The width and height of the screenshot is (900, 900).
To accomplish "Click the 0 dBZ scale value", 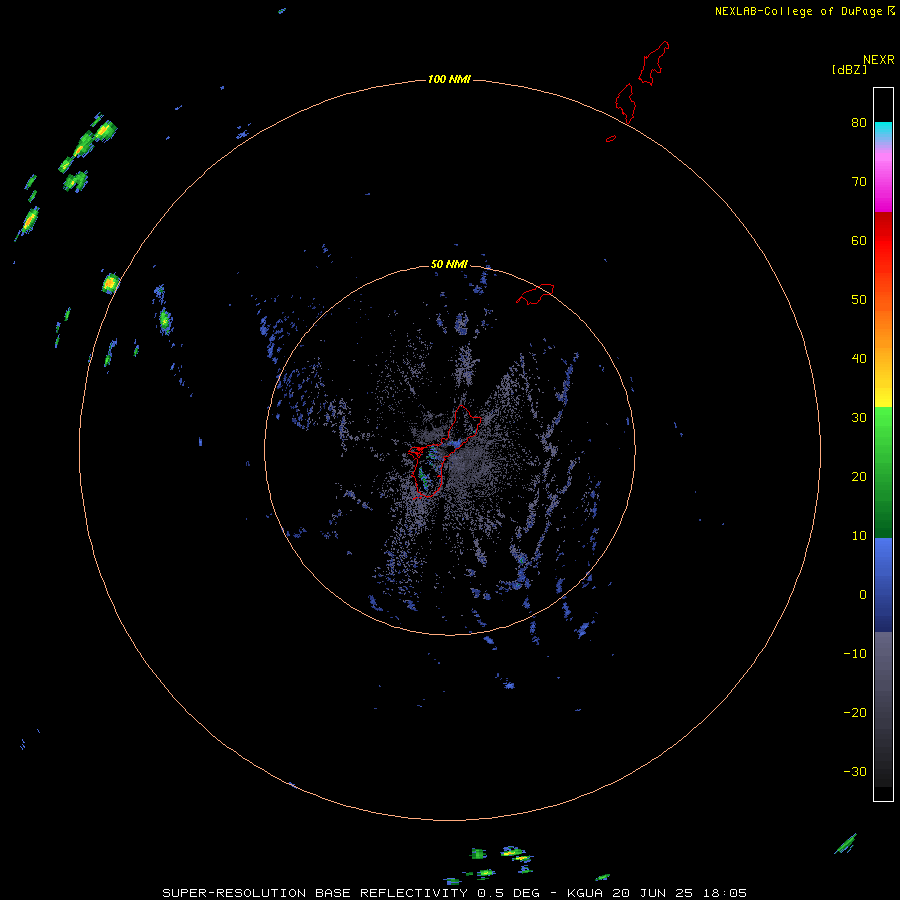I will click(x=863, y=595).
